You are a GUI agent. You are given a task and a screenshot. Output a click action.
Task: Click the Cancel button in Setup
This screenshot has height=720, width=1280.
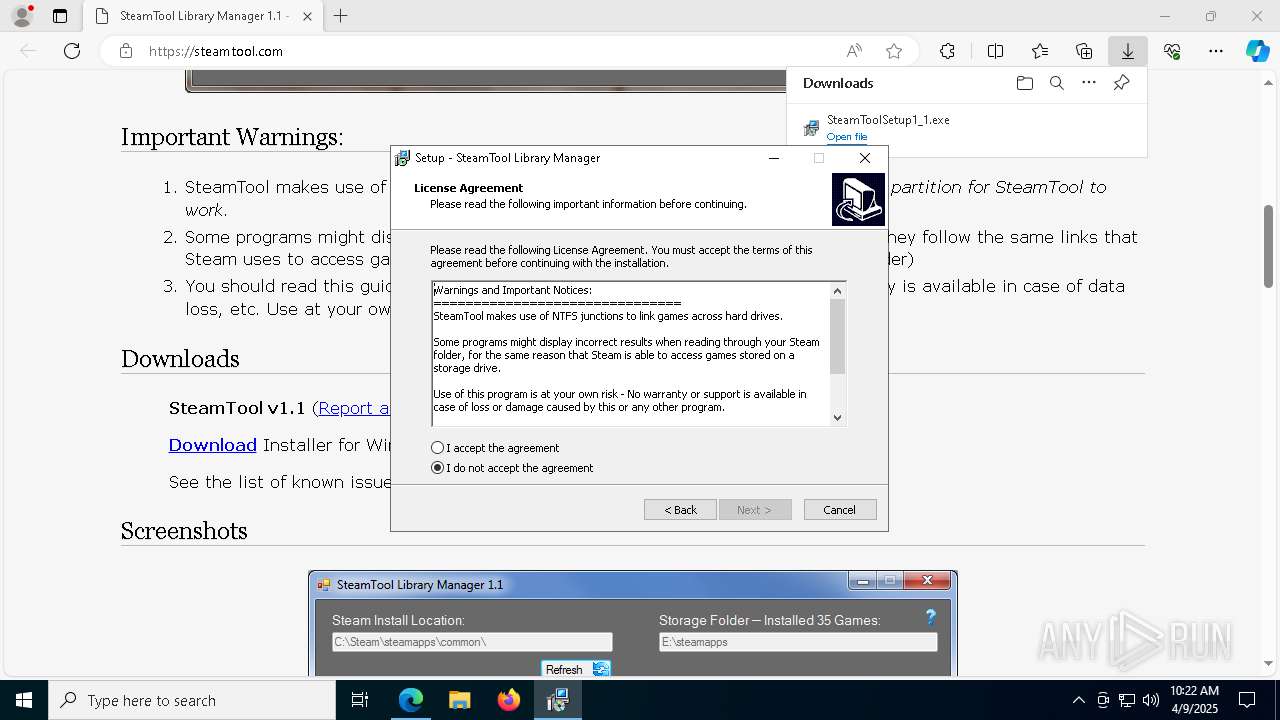click(x=840, y=510)
